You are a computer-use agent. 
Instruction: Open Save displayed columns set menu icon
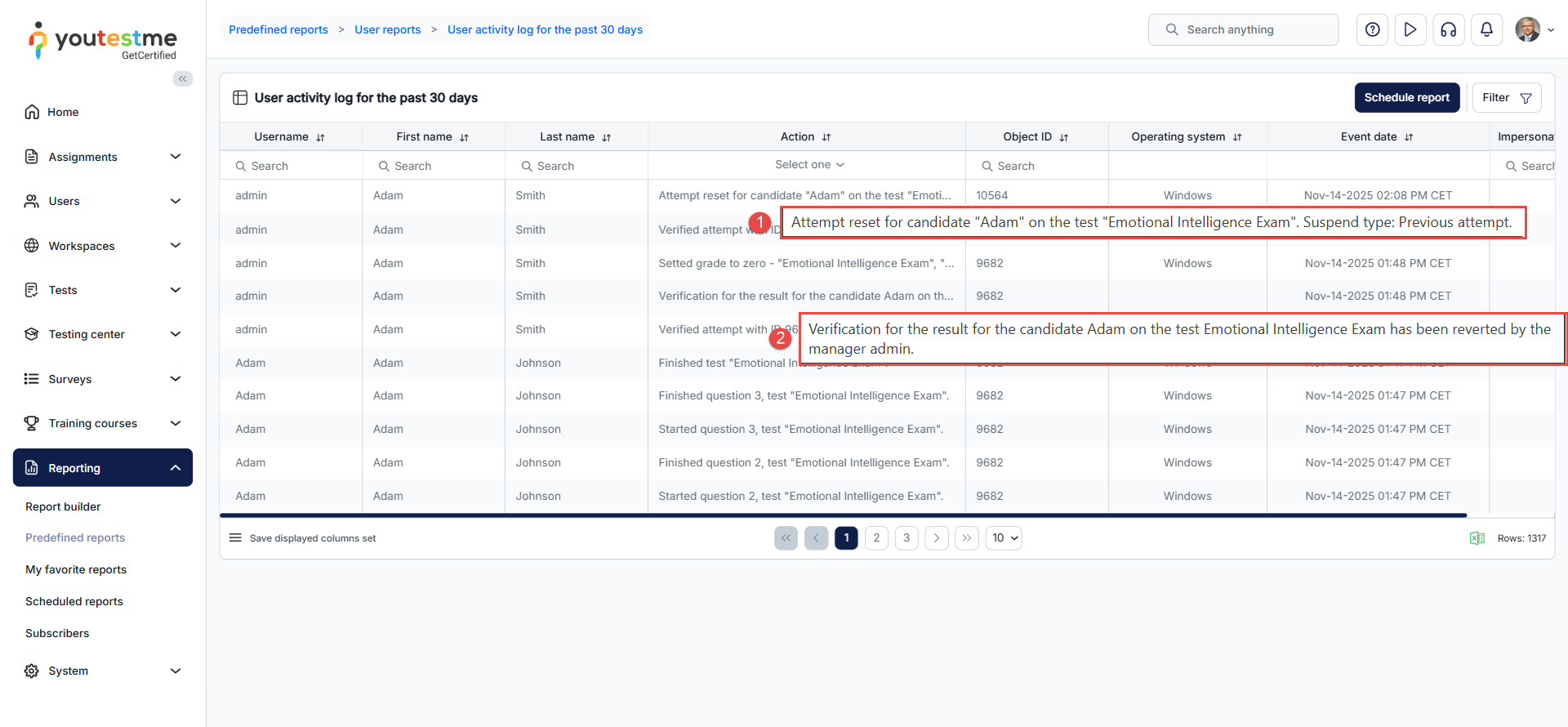point(235,537)
